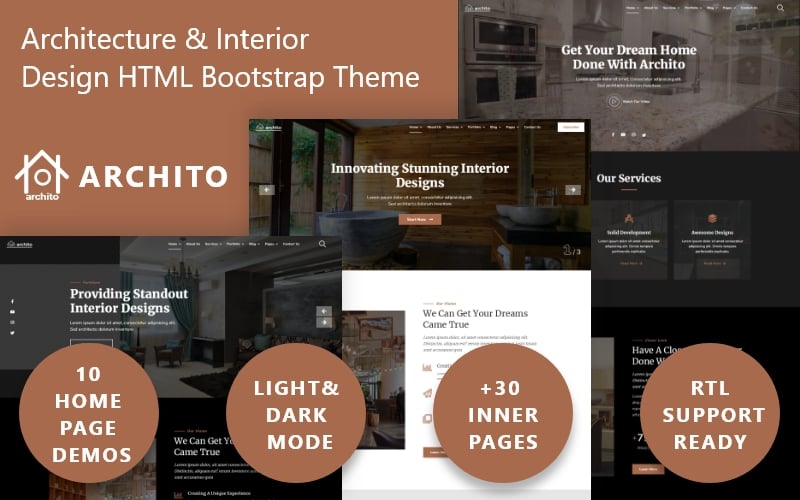Open About Us in 'Innovating Stunning' navigation
800x500 pixels.
[x=434, y=127]
